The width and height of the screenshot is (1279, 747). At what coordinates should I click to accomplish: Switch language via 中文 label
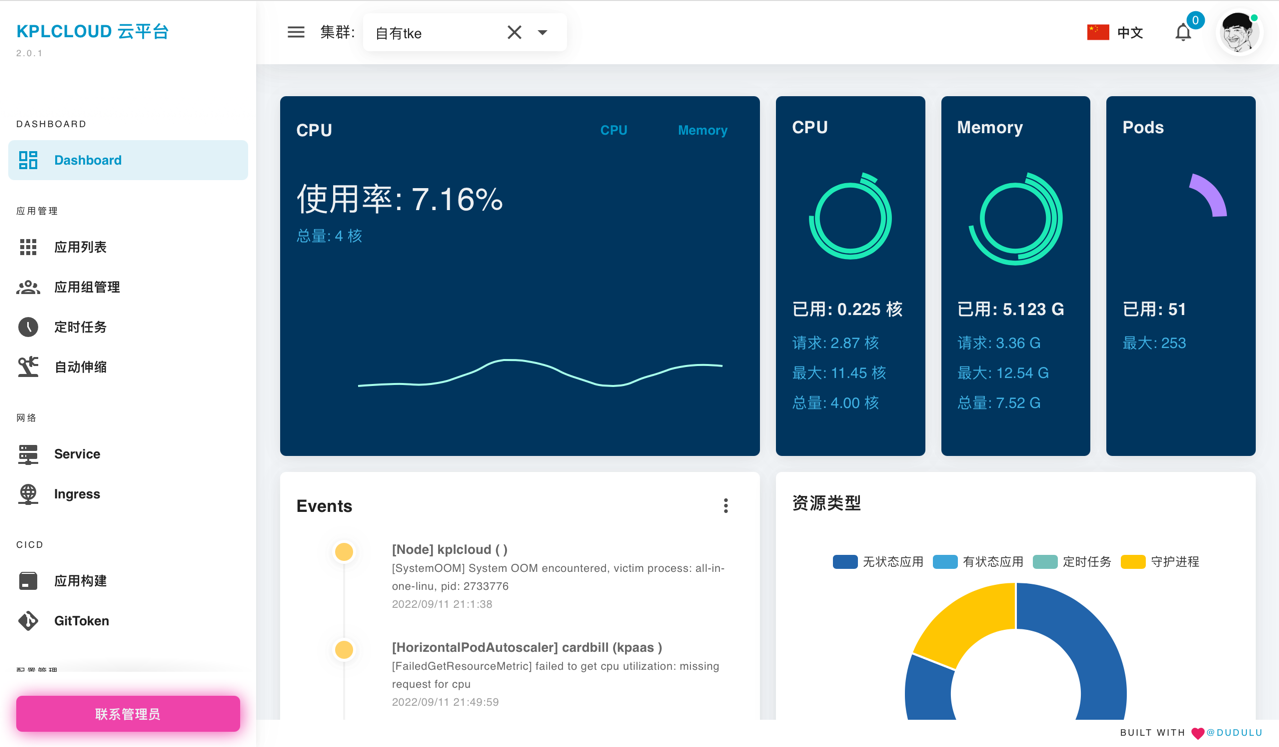pyautogui.click(x=1130, y=33)
